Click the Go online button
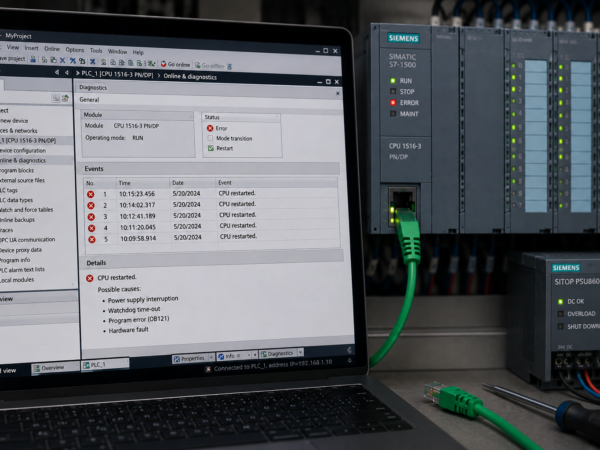The height and width of the screenshot is (450, 600). point(175,64)
